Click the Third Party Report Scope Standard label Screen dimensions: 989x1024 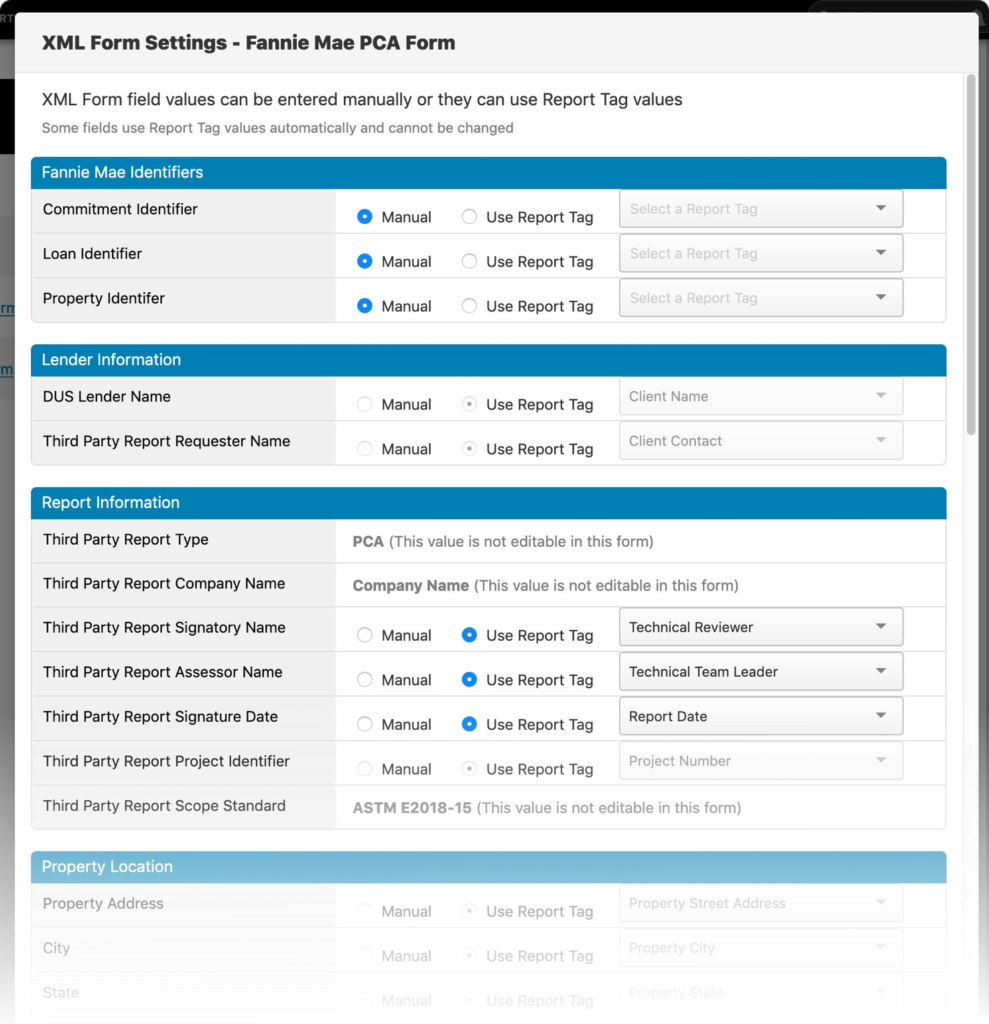tap(164, 805)
